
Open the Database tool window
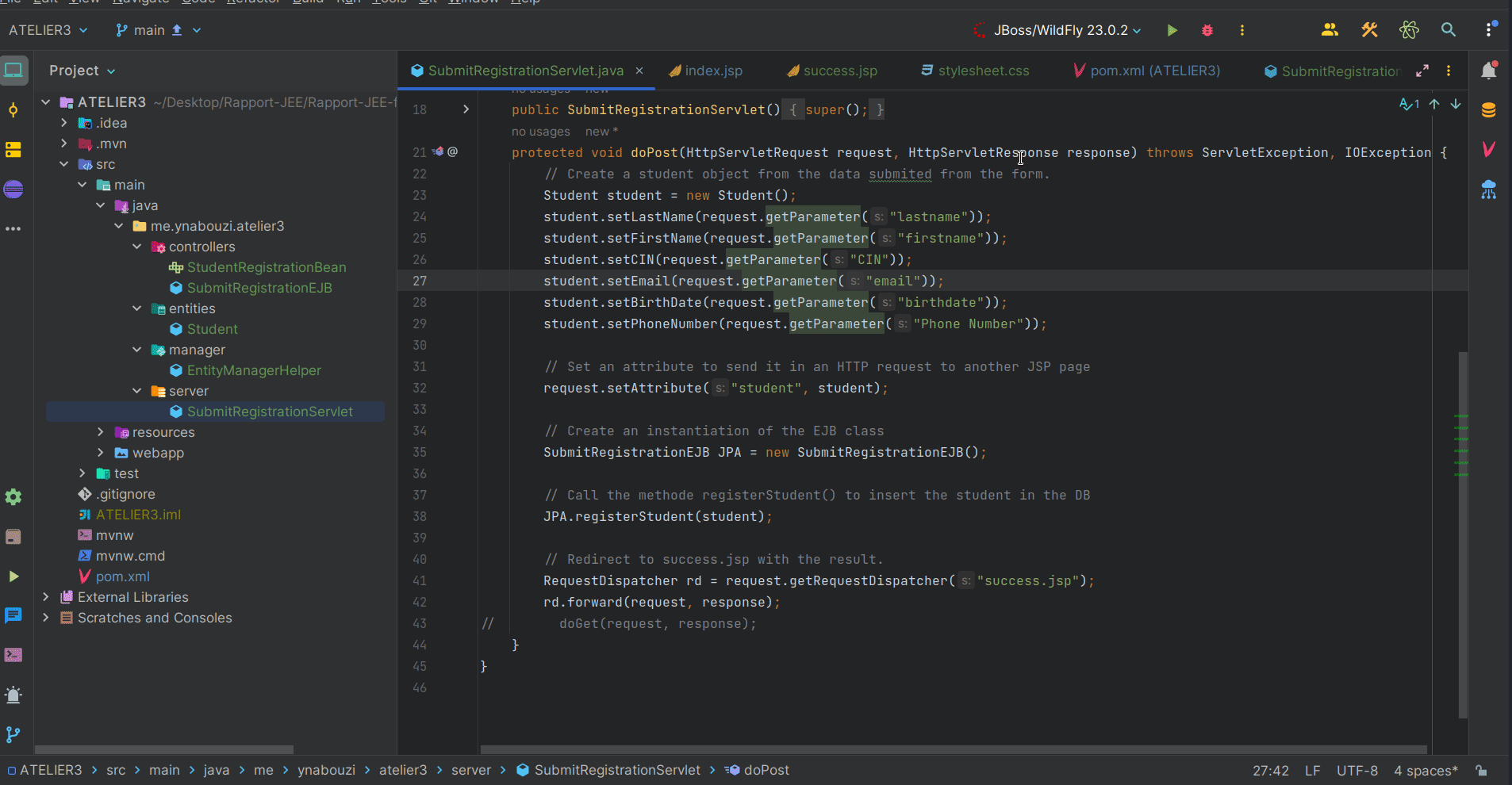[x=1488, y=110]
